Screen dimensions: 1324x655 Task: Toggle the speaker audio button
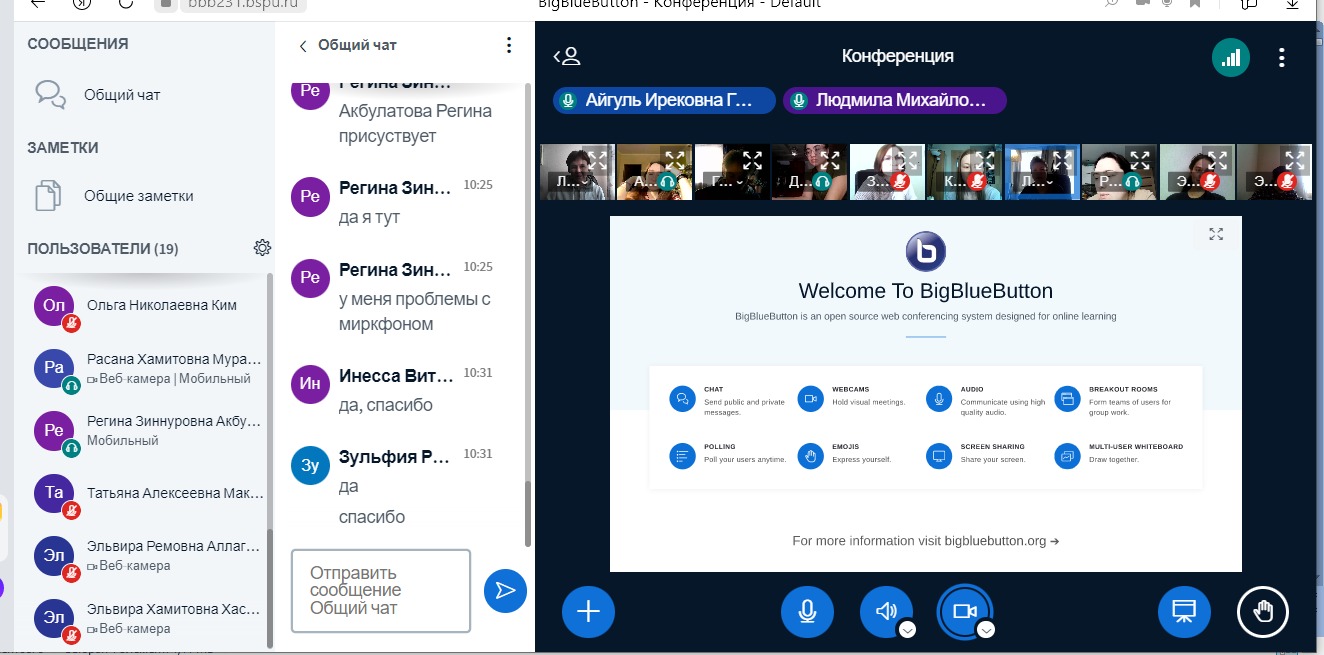point(885,611)
